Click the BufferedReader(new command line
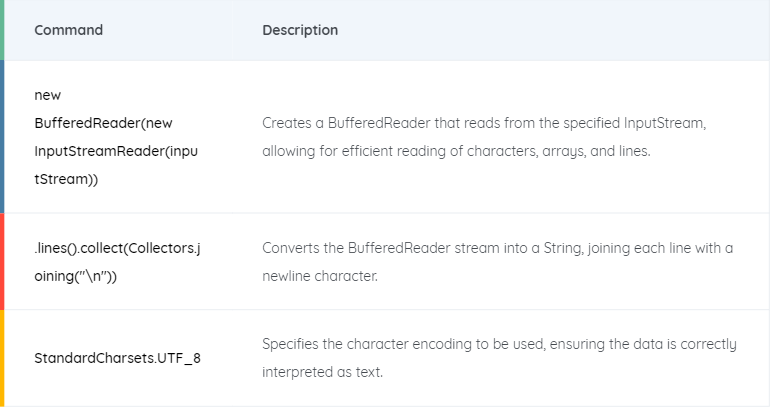This screenshot has height=407, width=770. point(104,123)
